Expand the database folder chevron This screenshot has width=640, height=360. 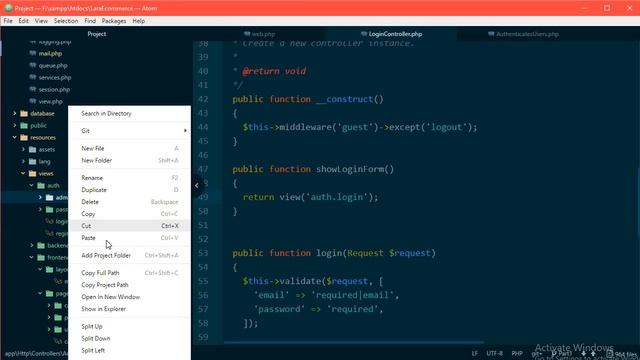(15, 113)
